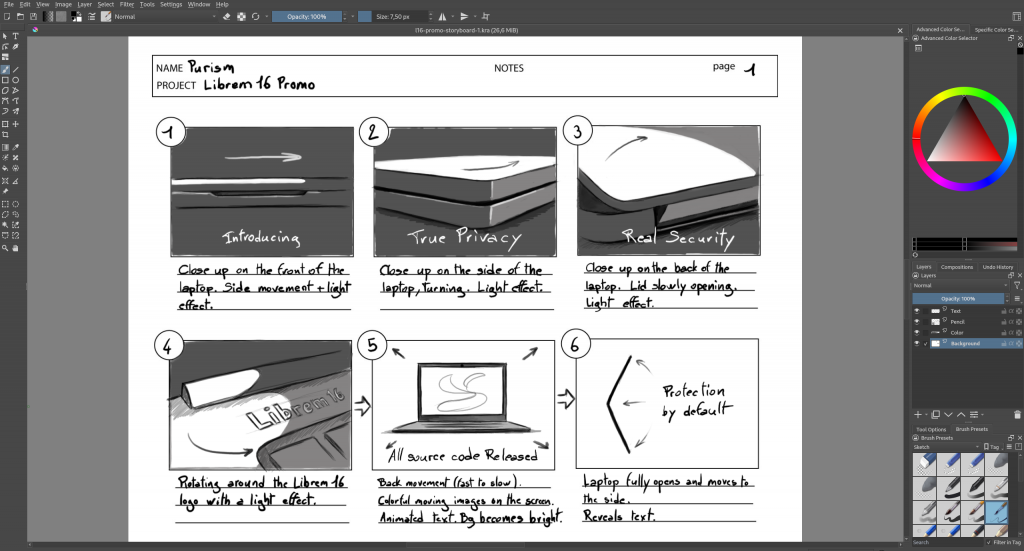
Task: Hide the Pencil layer
Action: coord(916,322)
